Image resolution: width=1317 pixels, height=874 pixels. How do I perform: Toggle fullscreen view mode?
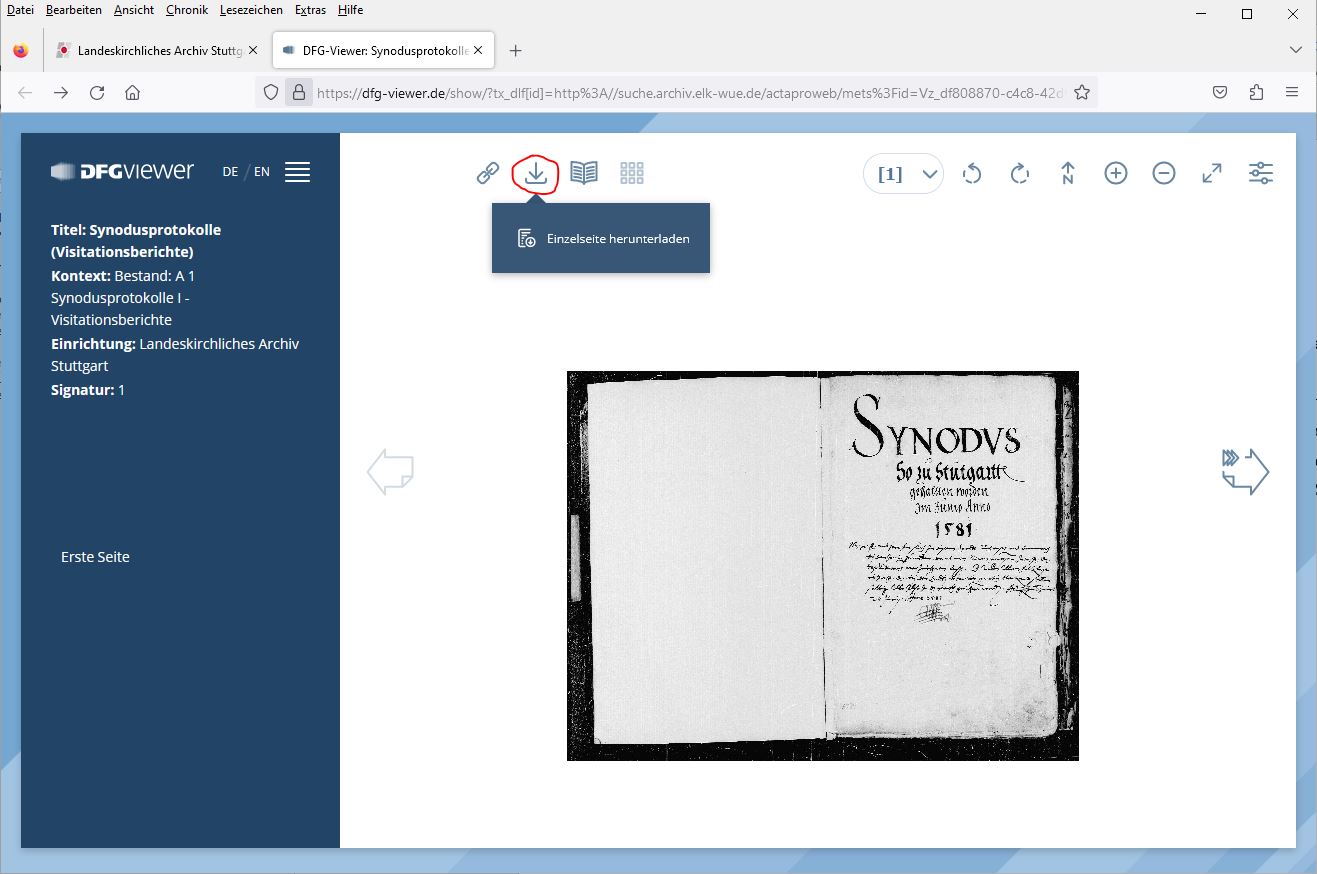tap(1211, 173)
